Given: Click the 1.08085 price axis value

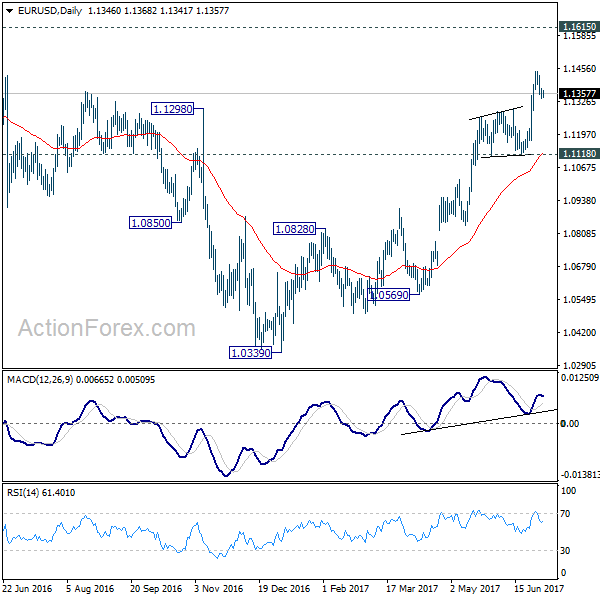Looking at the screenshot, I should [579, 233].
